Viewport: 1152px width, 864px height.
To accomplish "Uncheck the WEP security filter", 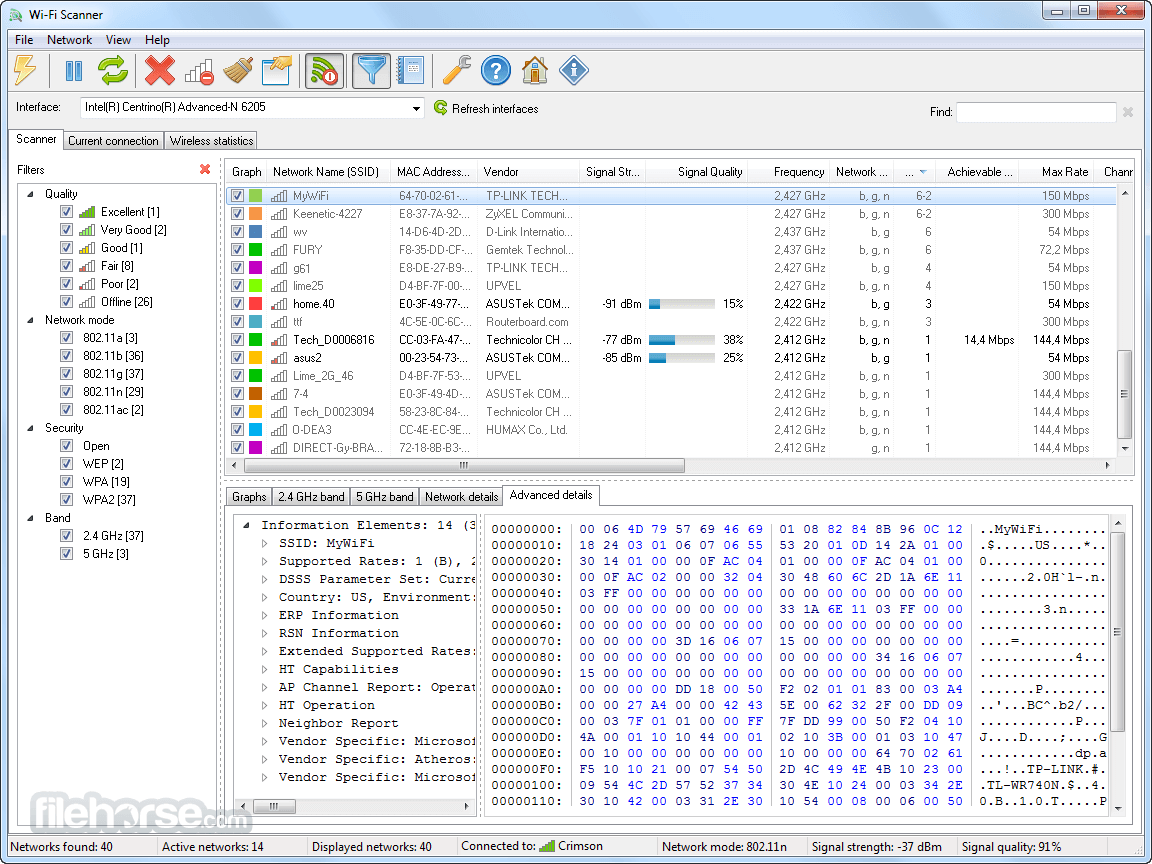I will click(x=66, y=464).
